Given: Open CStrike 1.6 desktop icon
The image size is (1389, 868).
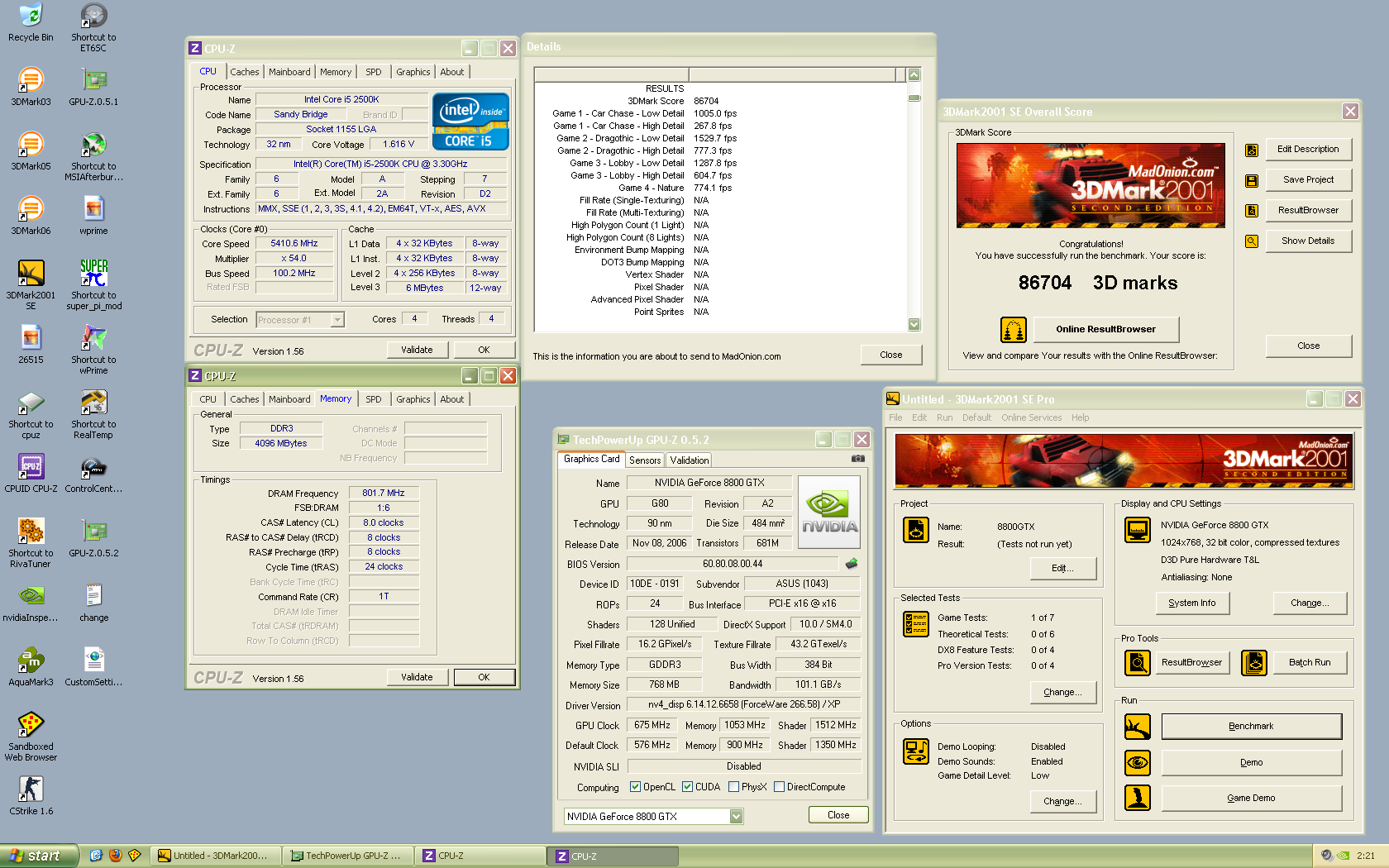Looking at the screenshot, I should (31, 796).
